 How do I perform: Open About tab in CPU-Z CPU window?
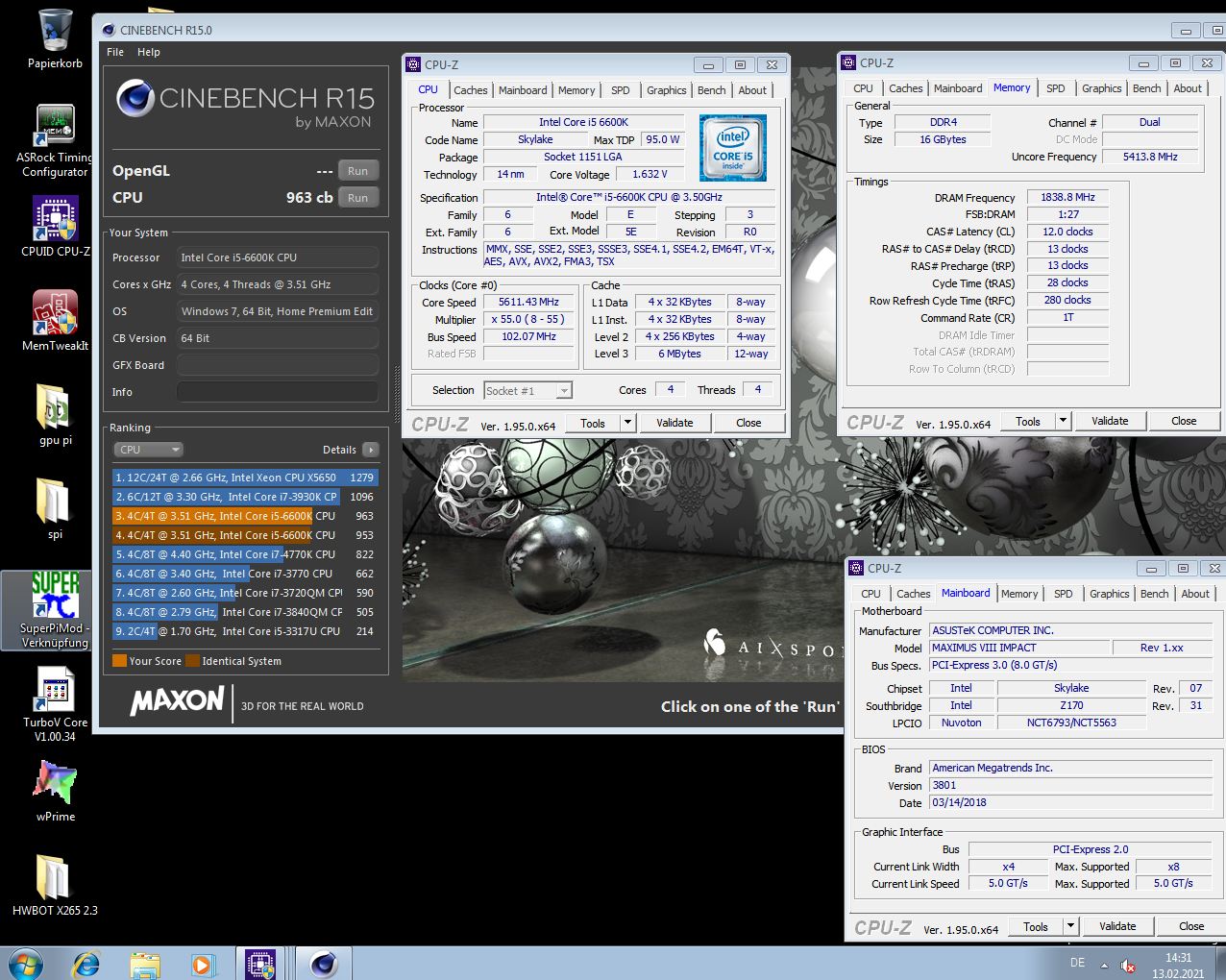(753, 90)
